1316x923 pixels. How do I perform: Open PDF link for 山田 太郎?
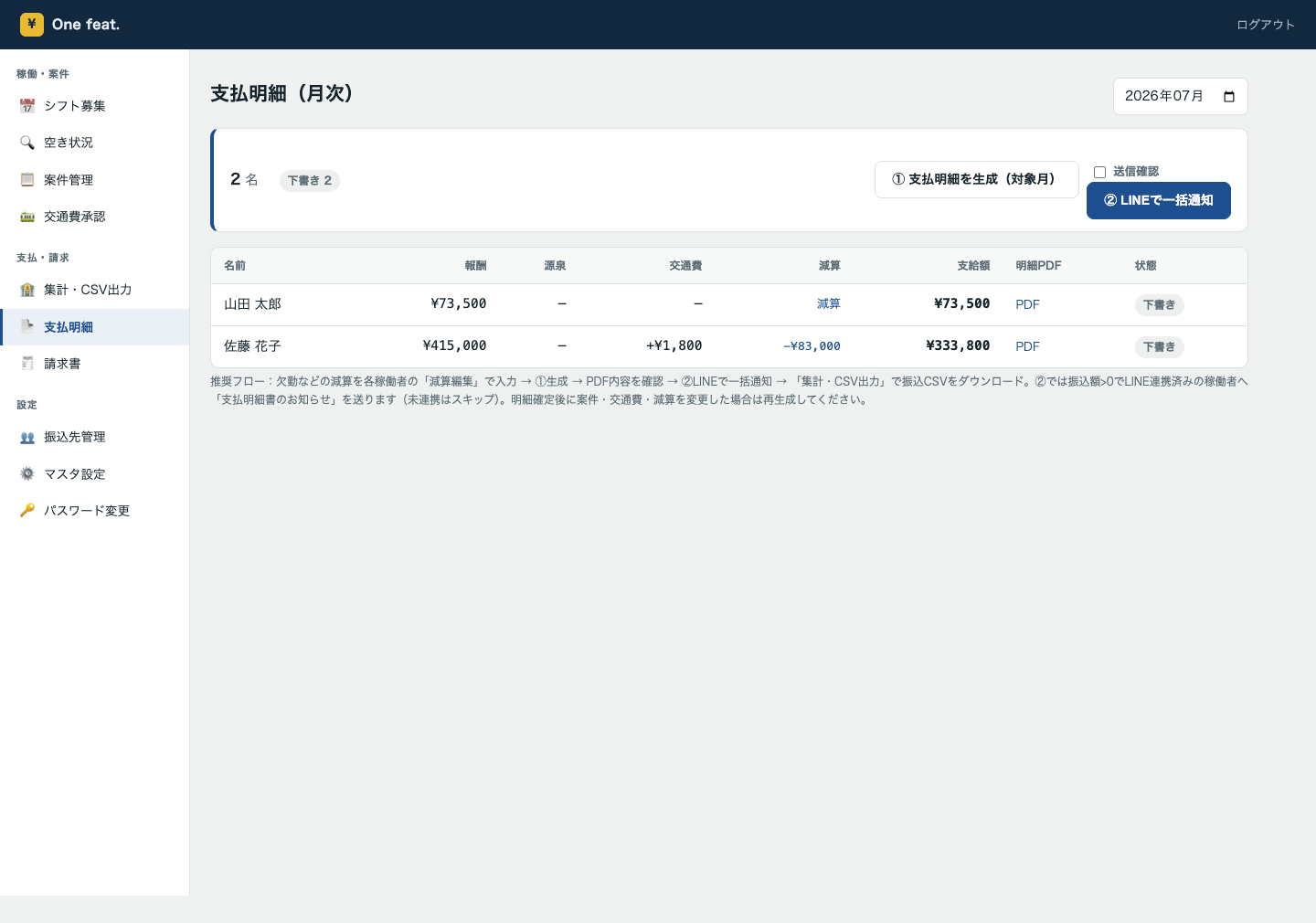coord(1027,304)
